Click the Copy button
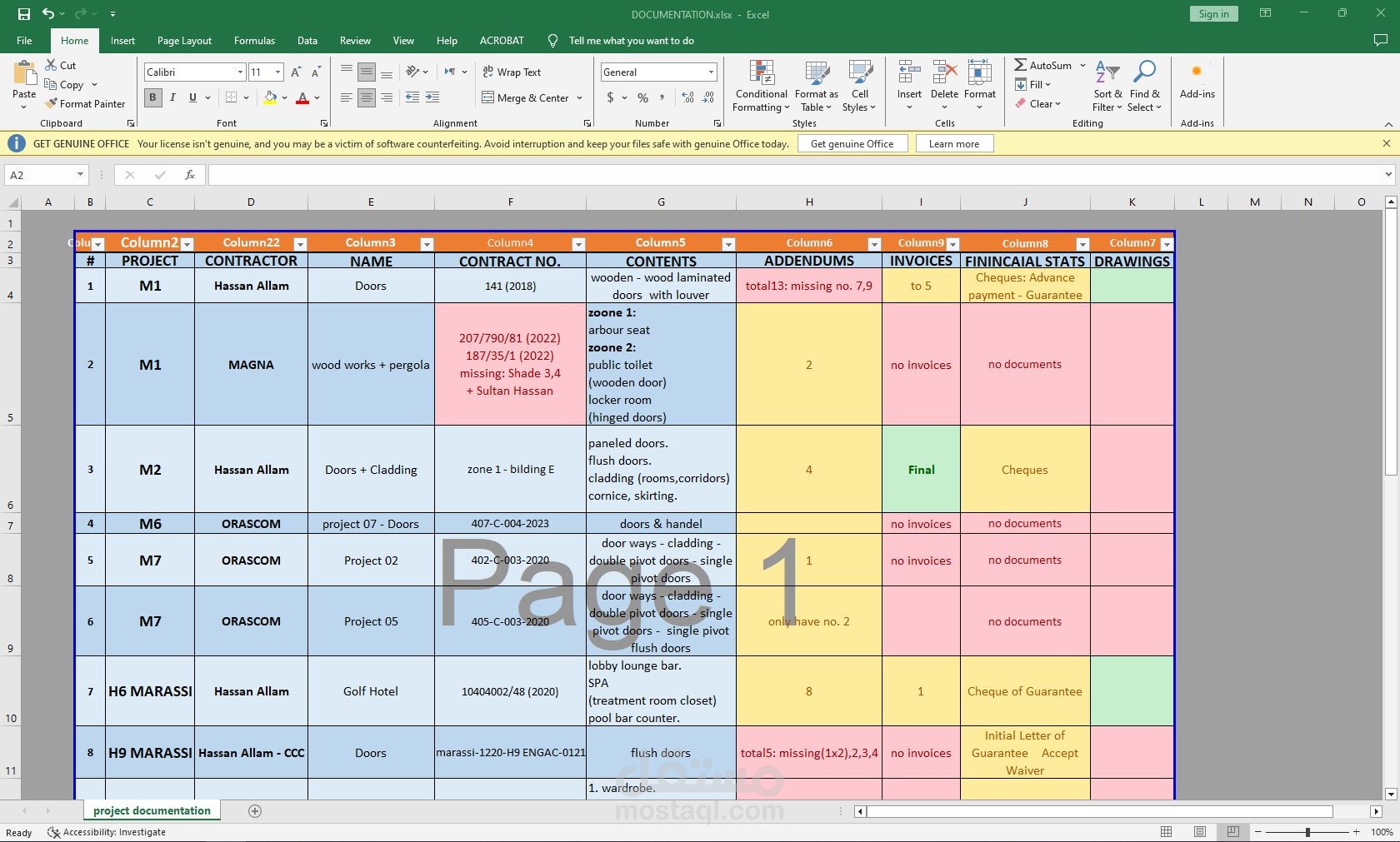 click(64, 84)
